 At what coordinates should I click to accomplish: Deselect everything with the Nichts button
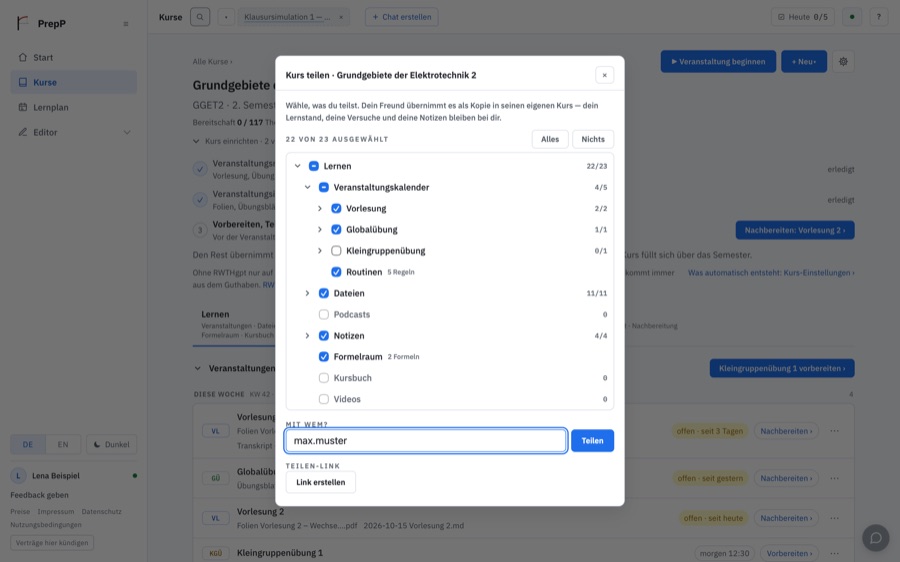tap(593, 139)
